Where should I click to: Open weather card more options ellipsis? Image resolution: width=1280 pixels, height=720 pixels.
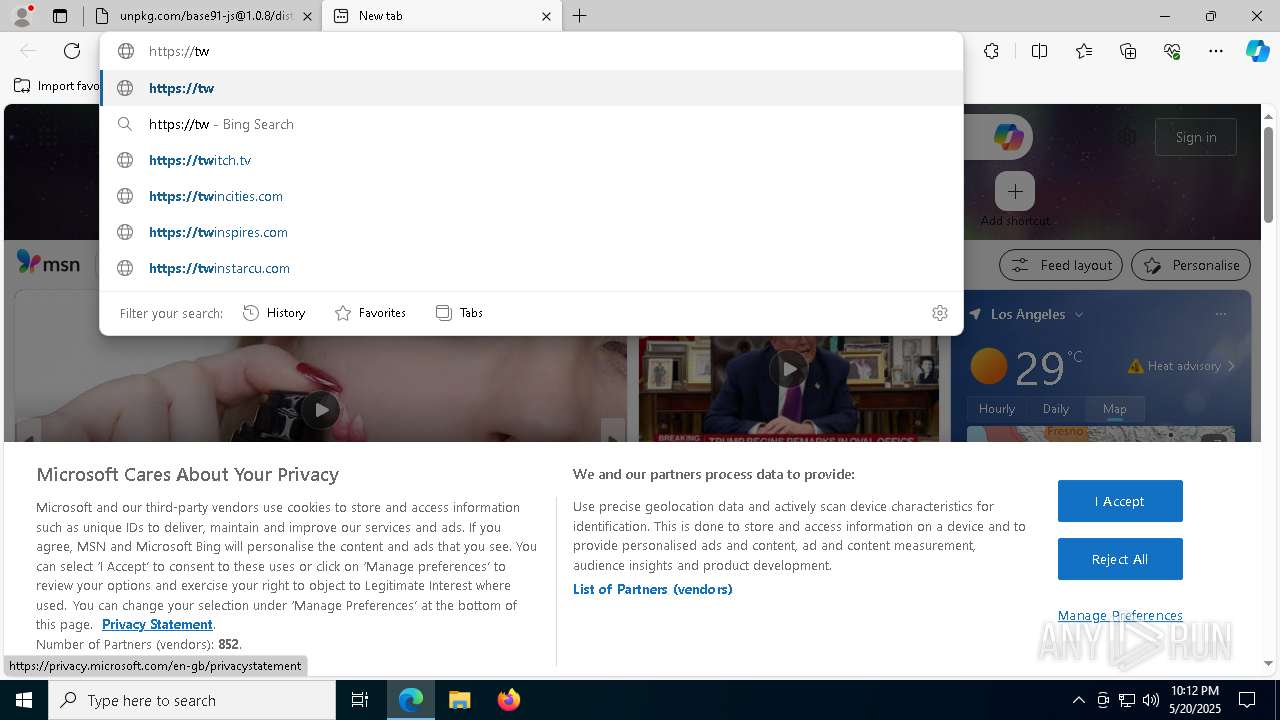click(x=1221, y=314)
